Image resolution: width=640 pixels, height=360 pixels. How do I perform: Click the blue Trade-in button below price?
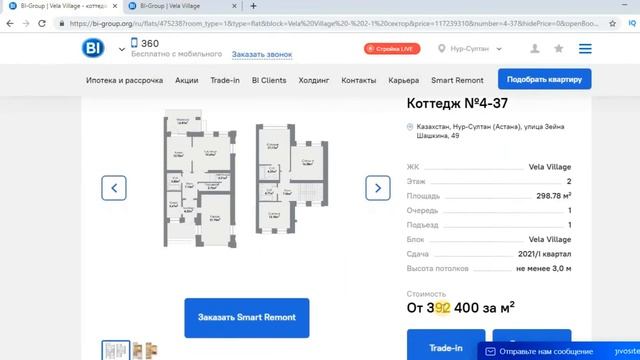pos(446,345)
